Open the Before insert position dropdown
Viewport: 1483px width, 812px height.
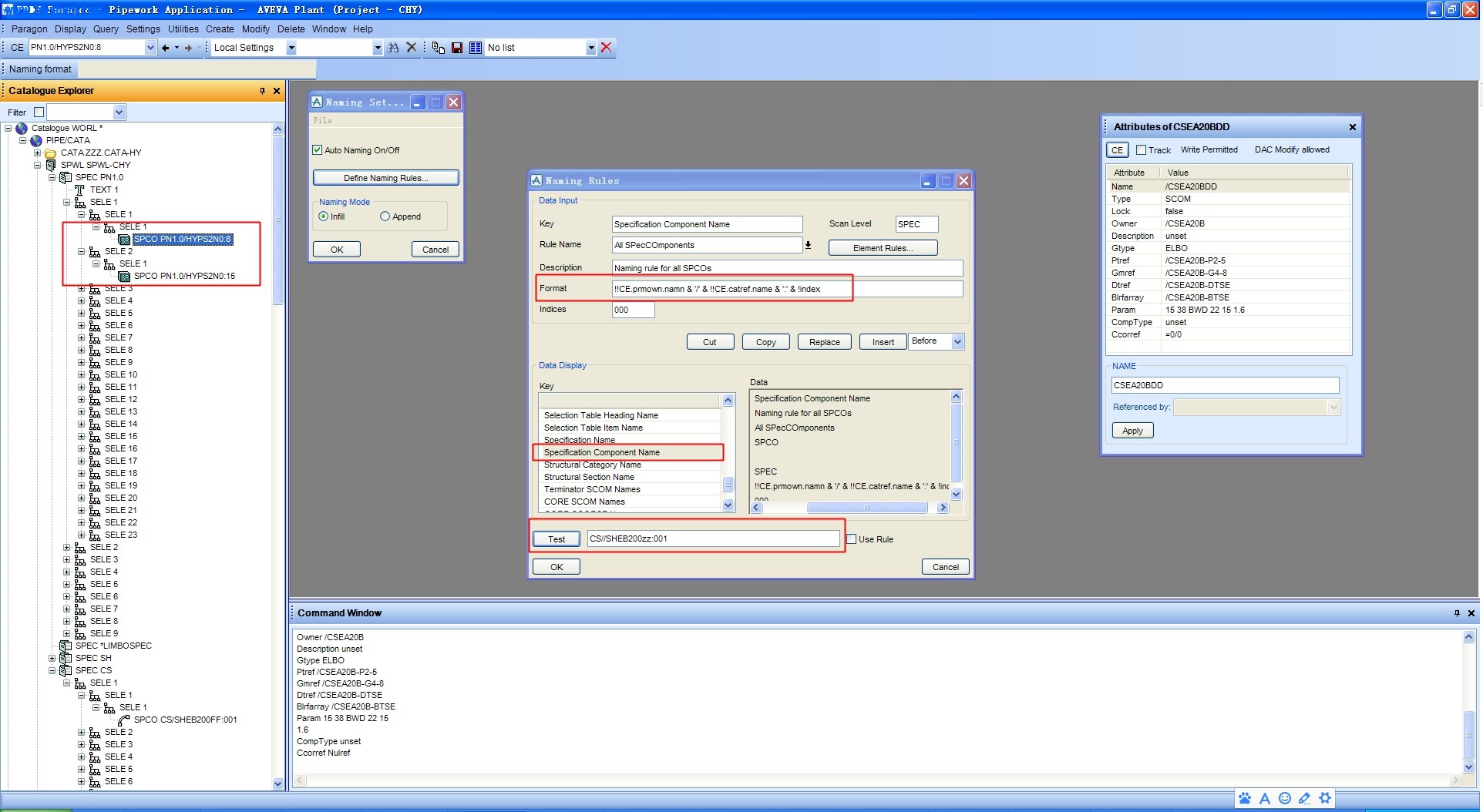coord(957,341)
